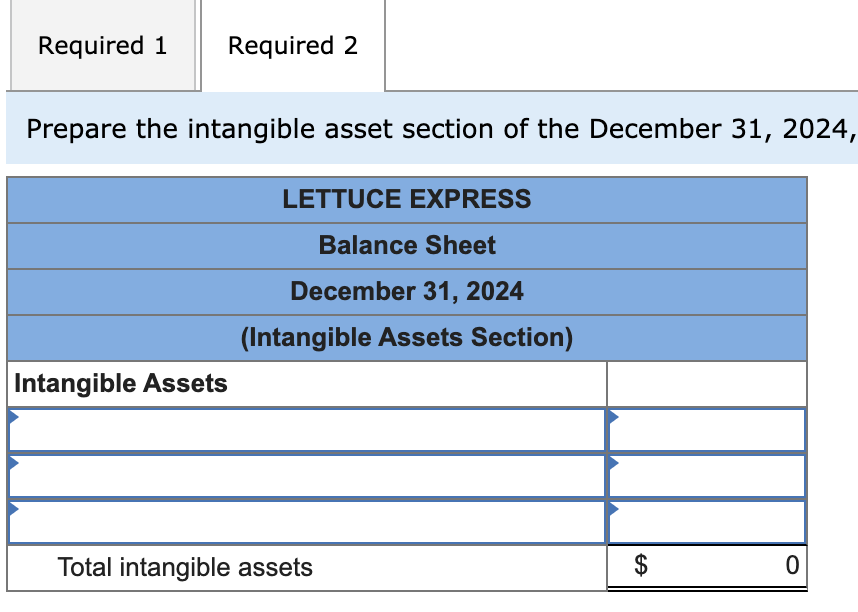858x612 pixels.
Task: Click the Intangible Assets Section header
Action: [x=407, y=338]
